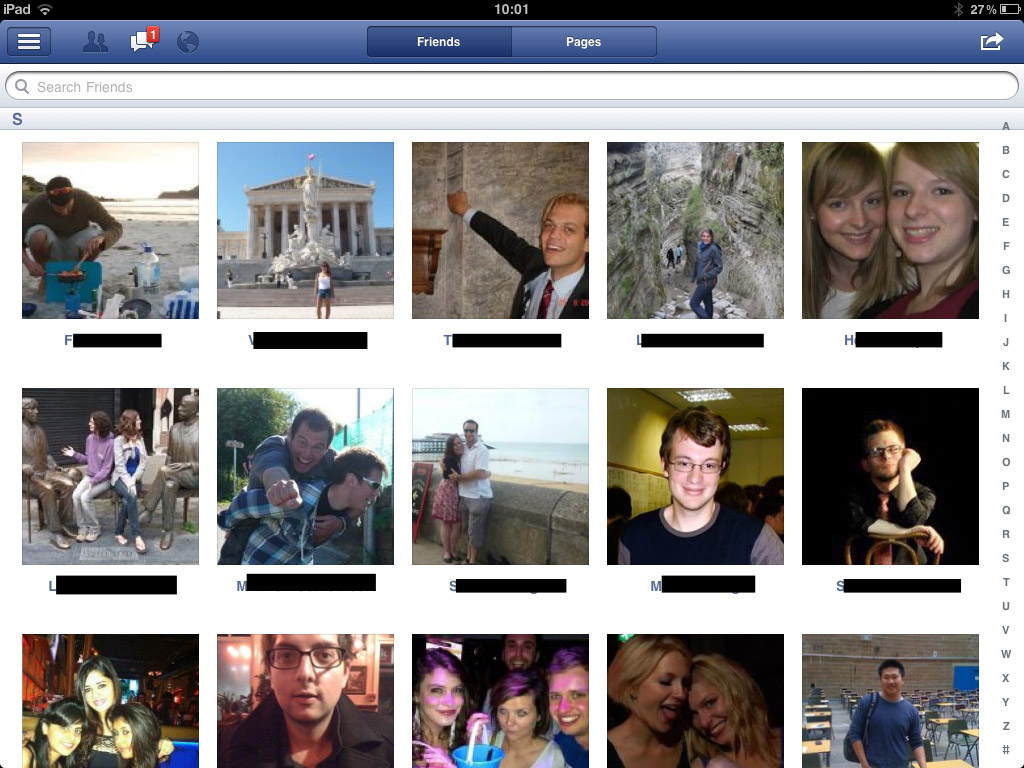
Task: Jump to letter H in index
Action: pyautogui.click(x=1006, y=294)
